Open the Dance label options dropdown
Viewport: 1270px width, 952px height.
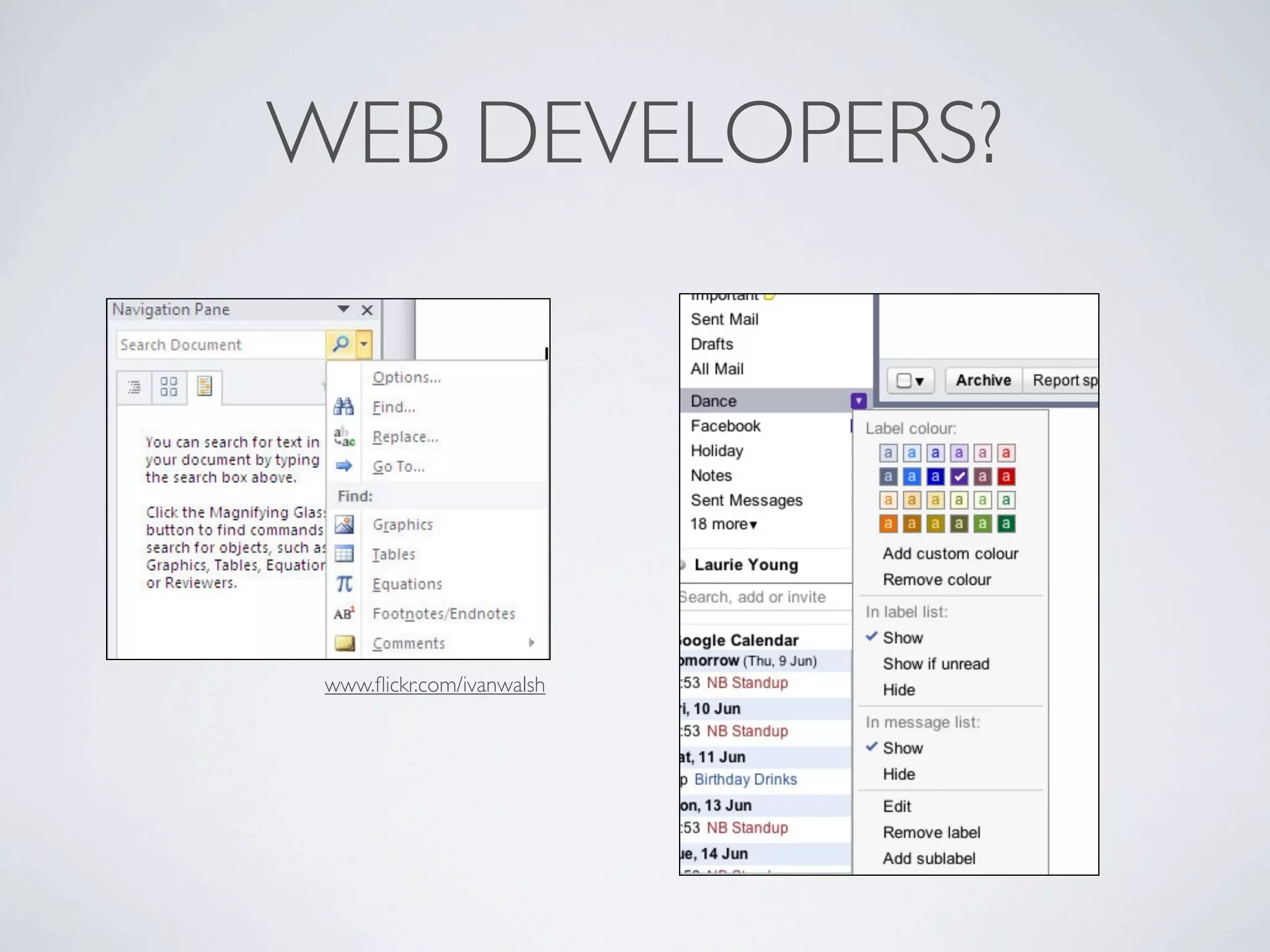[x=858, y=401]
